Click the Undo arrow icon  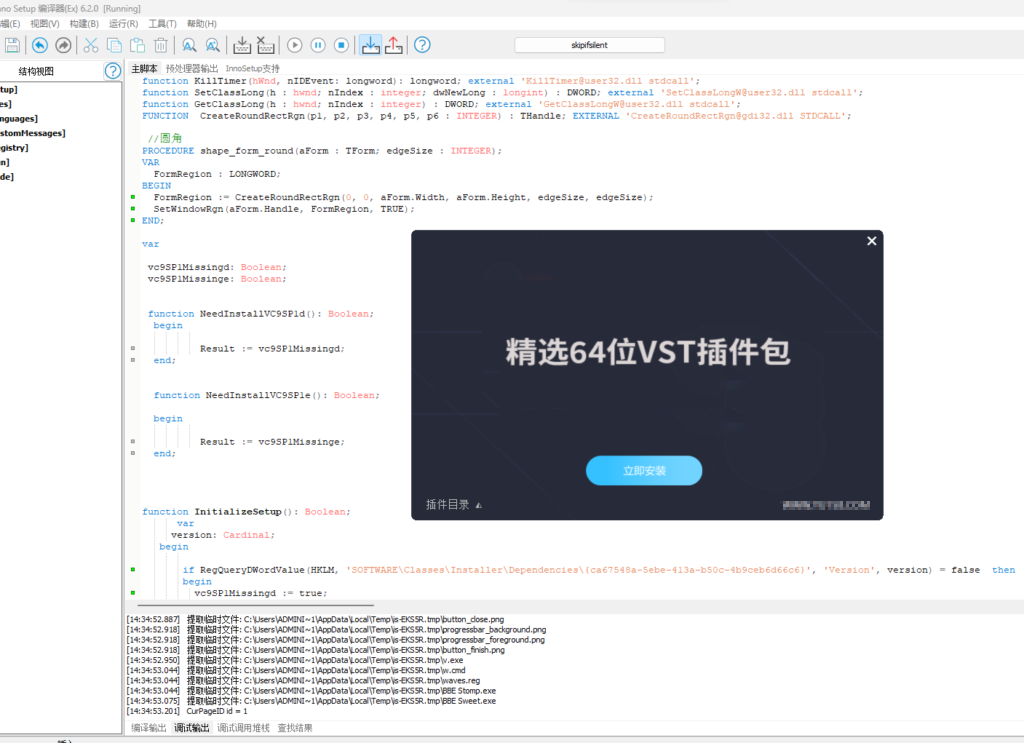point(39,45)
